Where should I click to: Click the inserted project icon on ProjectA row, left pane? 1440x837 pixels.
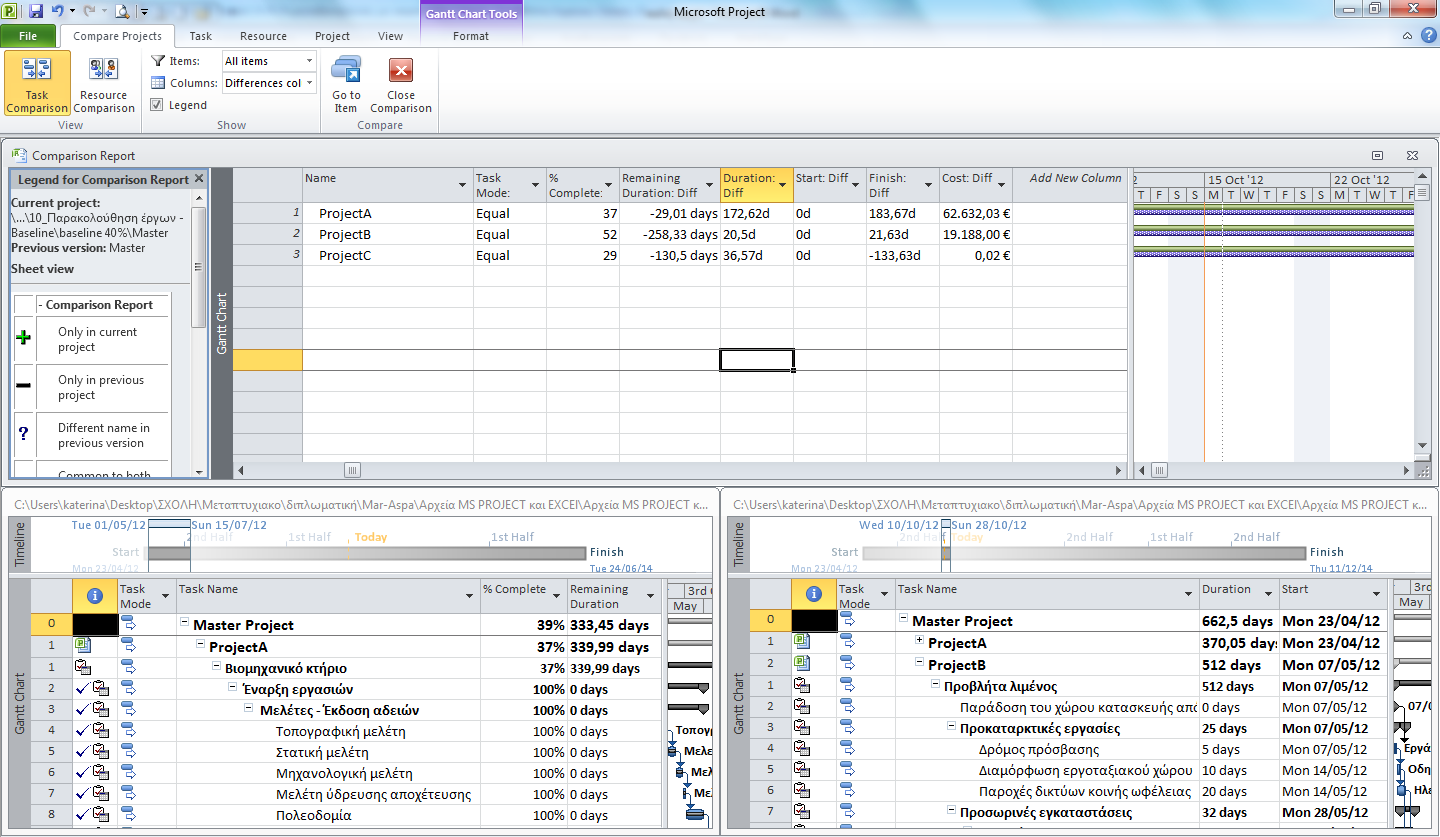click(x=82, y=646)
